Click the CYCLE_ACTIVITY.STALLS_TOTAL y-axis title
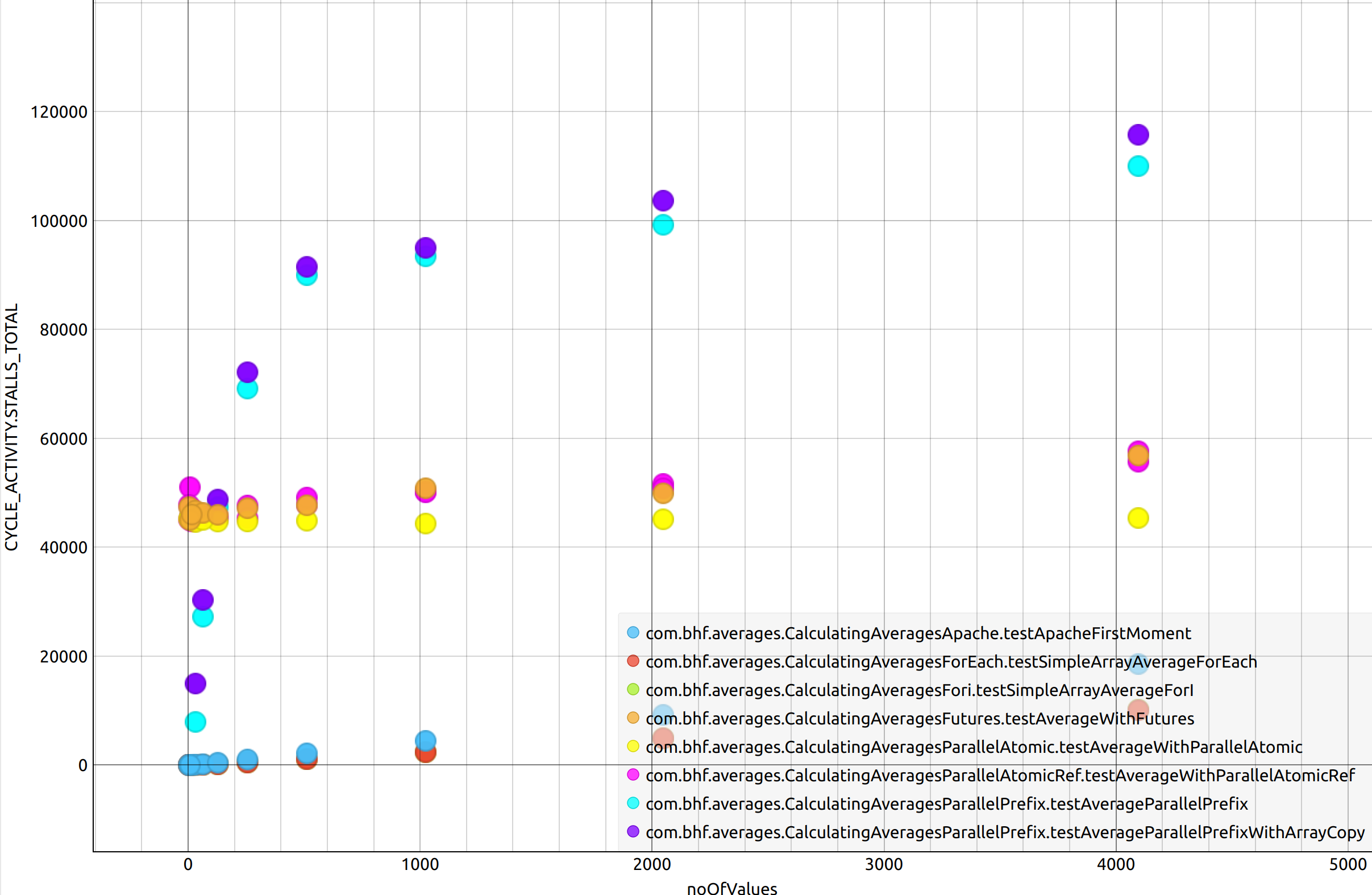This screenshot has width=1372, height=895. (11, 428)
